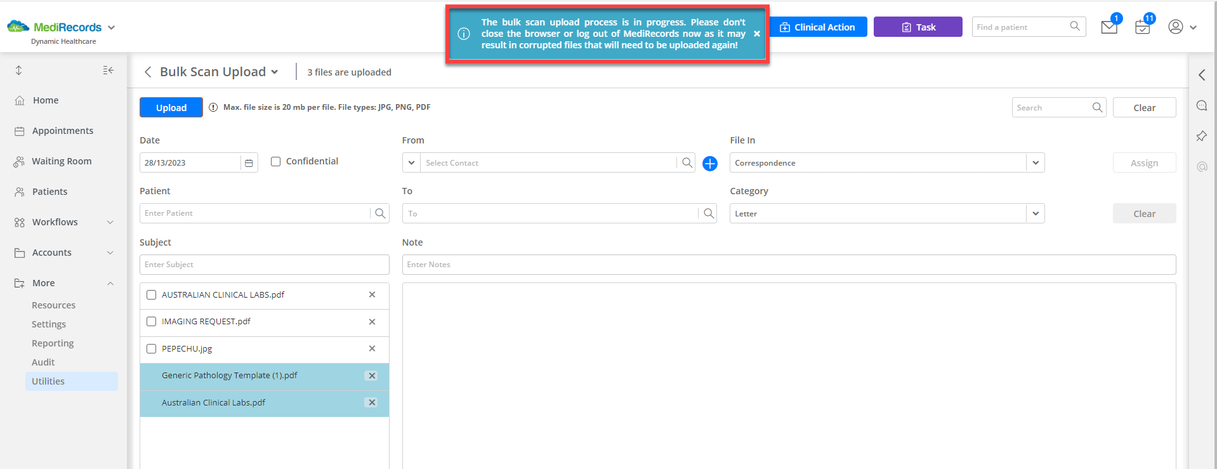
Task: Click the Enter Notes field
Action: pos(789,264)
